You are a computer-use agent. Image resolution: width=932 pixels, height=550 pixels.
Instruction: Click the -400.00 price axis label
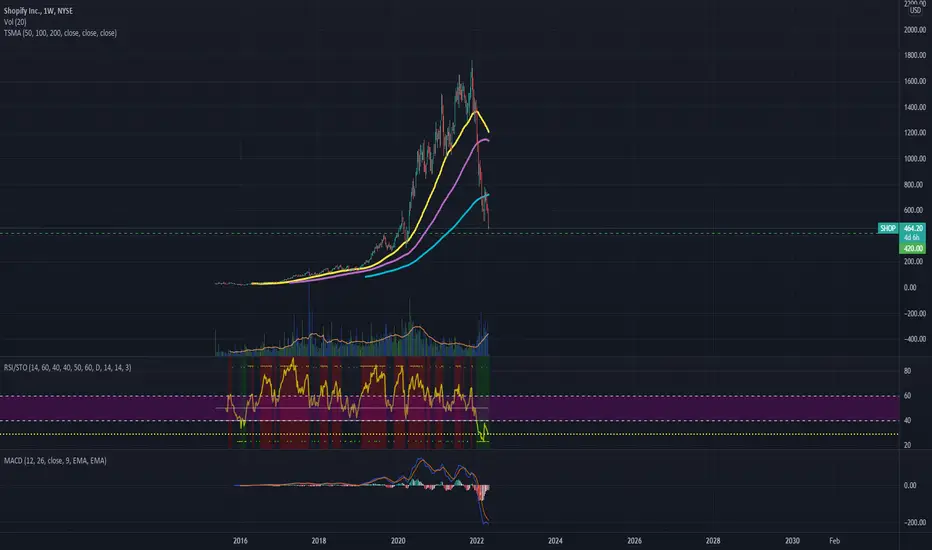click(x=914, y=339)
